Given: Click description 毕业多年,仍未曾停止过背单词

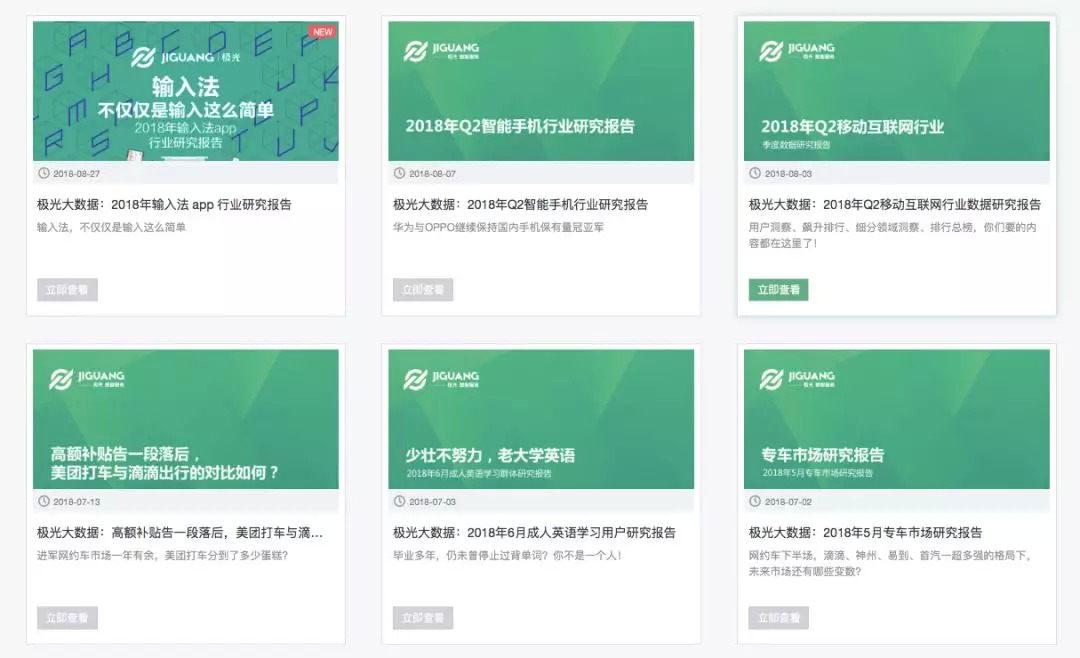Looking at the screenshot, I should coord(508,555).
